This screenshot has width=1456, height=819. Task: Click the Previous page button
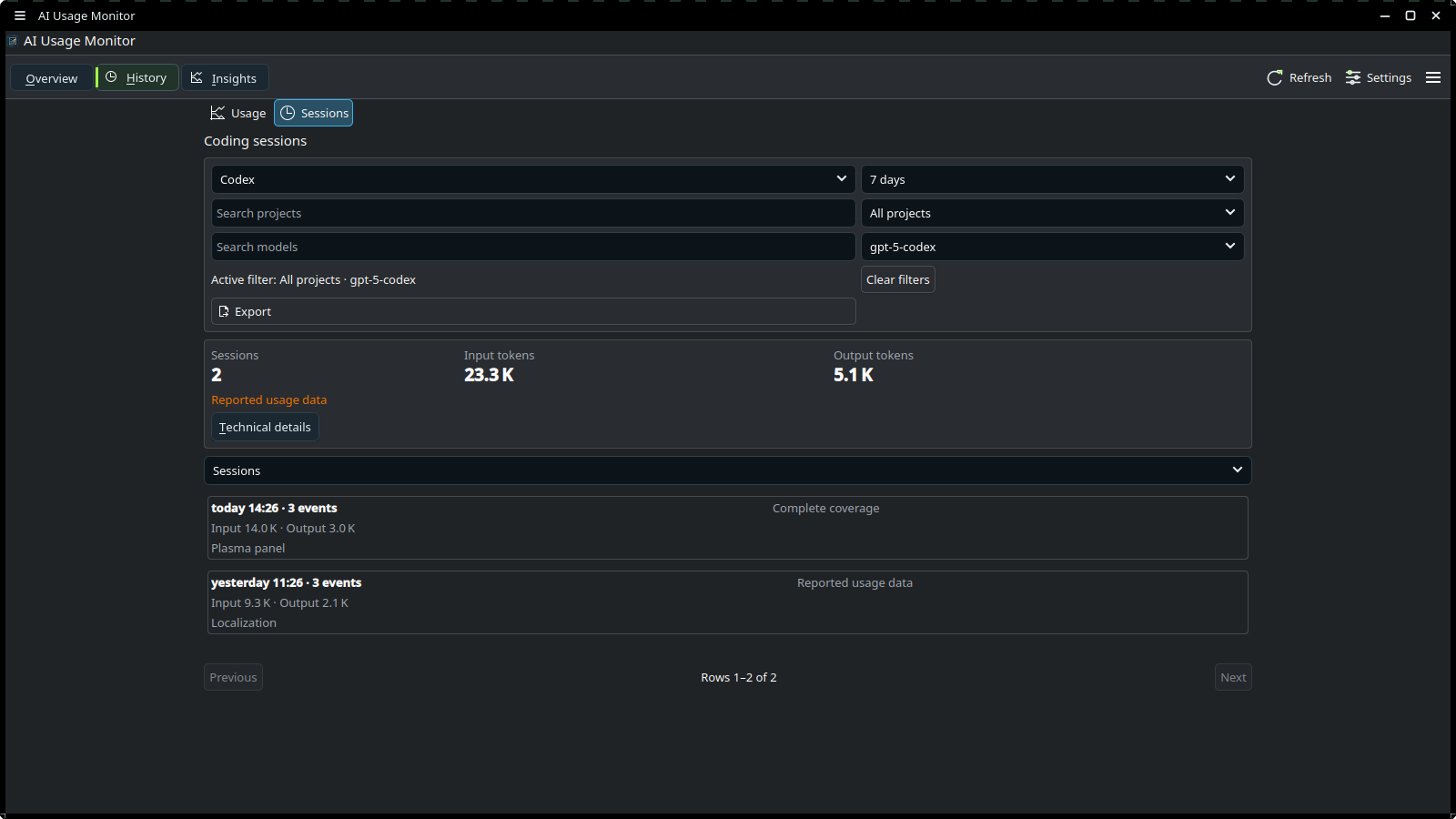pyautogui.click(x=233, y=677)
